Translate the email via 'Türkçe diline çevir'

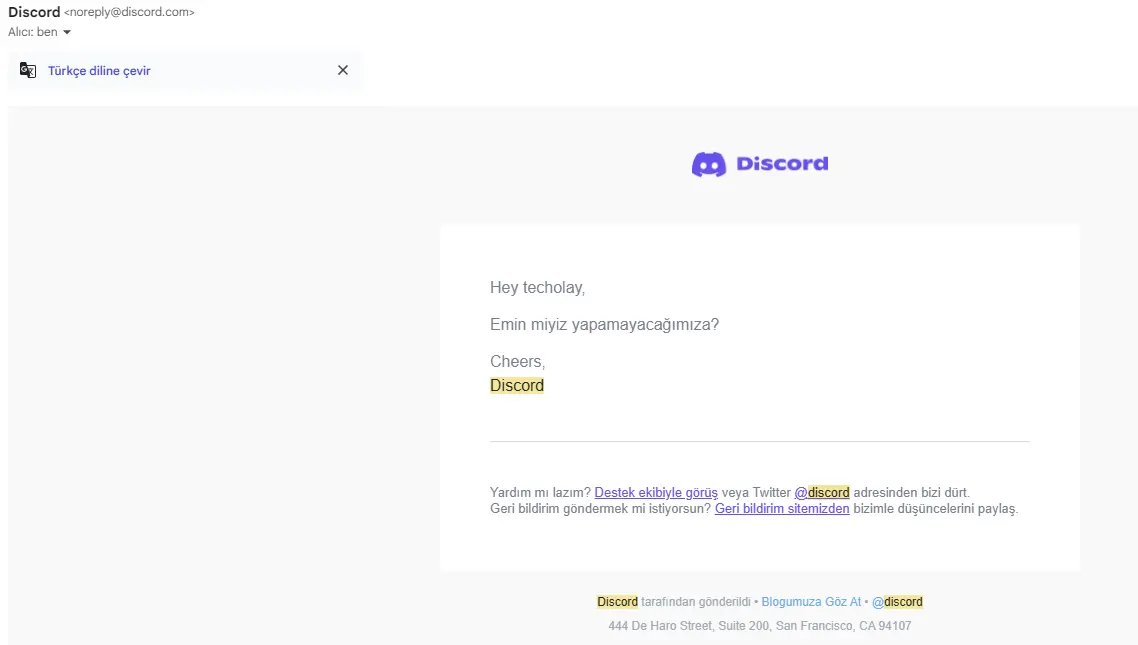(x=99, y=70)
